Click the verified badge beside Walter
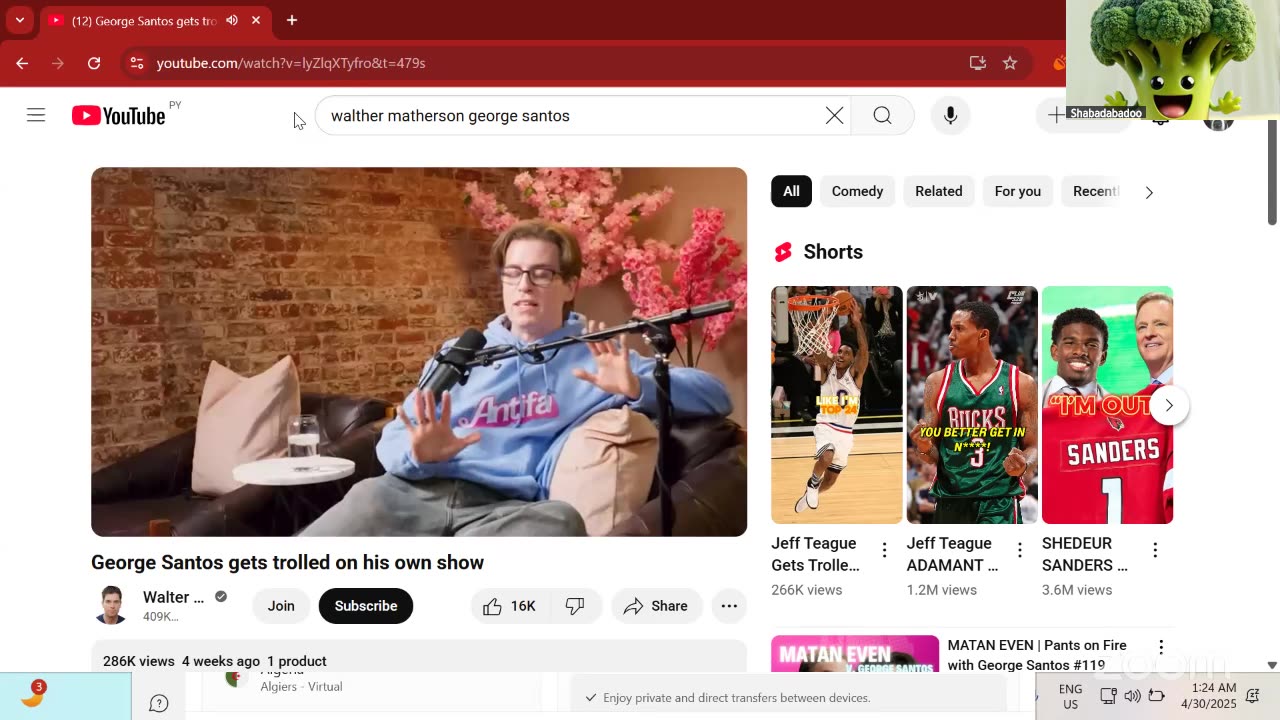The width and height of the screenshot is (1280, 720). coord(221,597)
